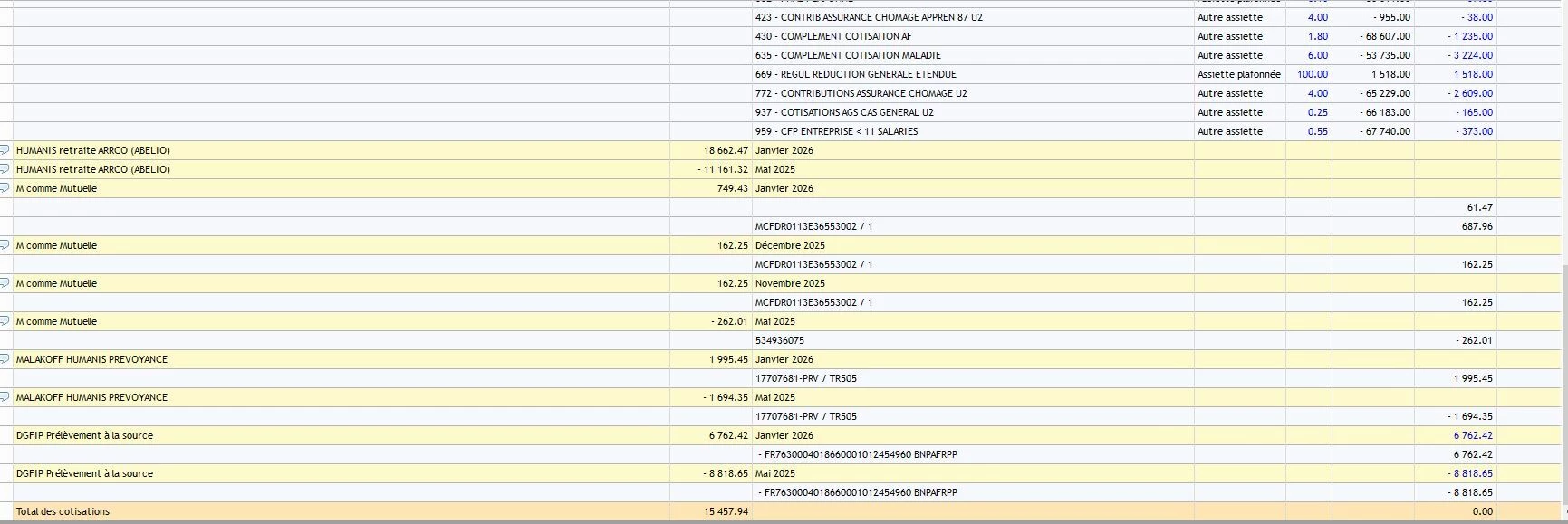Select line 959 - CFP ENTREPRISE < 11 SALARIES
1568x524 pixels.
pos(836,131)
